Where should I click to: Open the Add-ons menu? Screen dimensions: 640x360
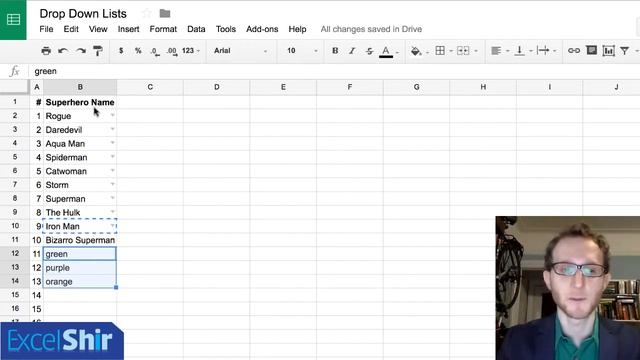tap(262, 29)
